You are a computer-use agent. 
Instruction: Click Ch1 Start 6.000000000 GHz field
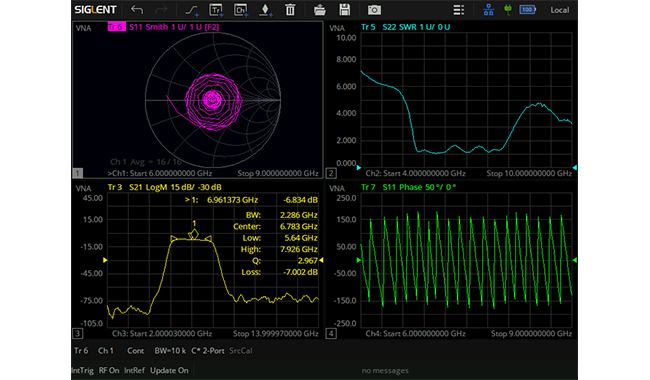tap(160, 173)
